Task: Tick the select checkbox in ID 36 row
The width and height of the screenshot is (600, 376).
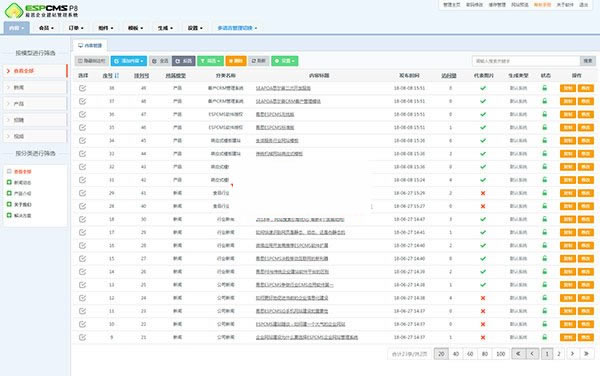Action: point(83,114)
